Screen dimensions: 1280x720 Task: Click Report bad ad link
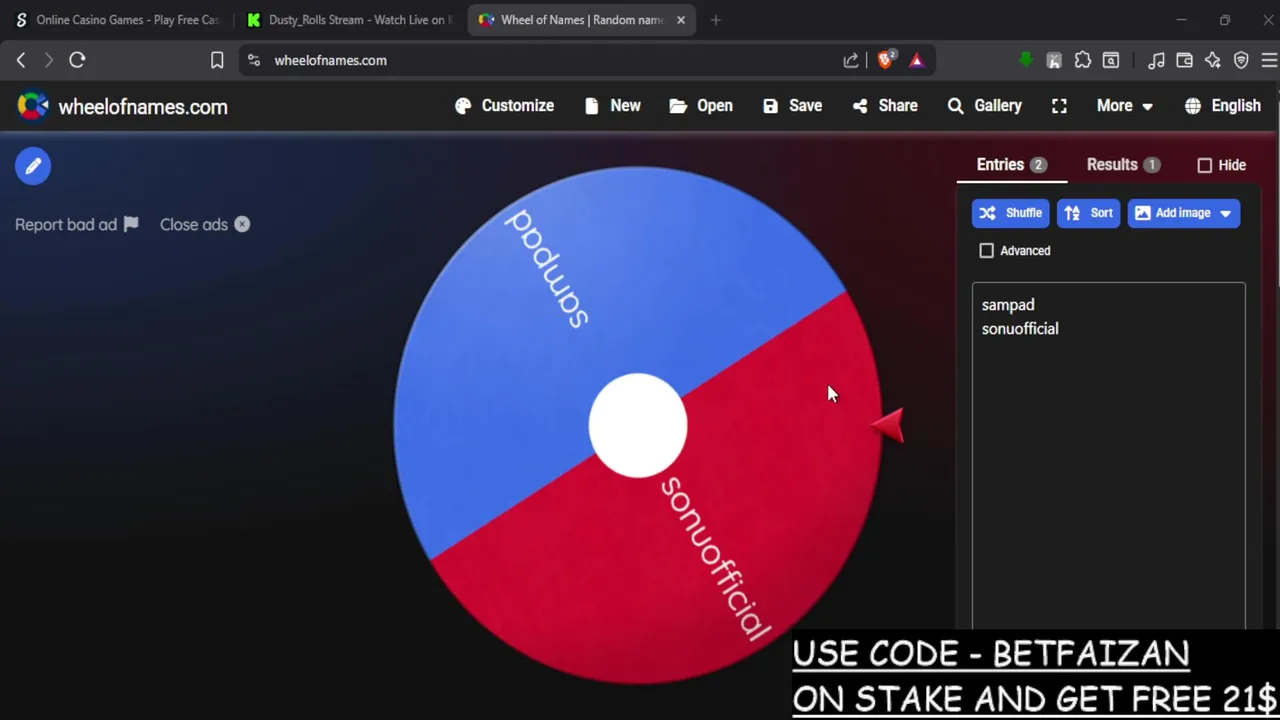coord(77,225)
